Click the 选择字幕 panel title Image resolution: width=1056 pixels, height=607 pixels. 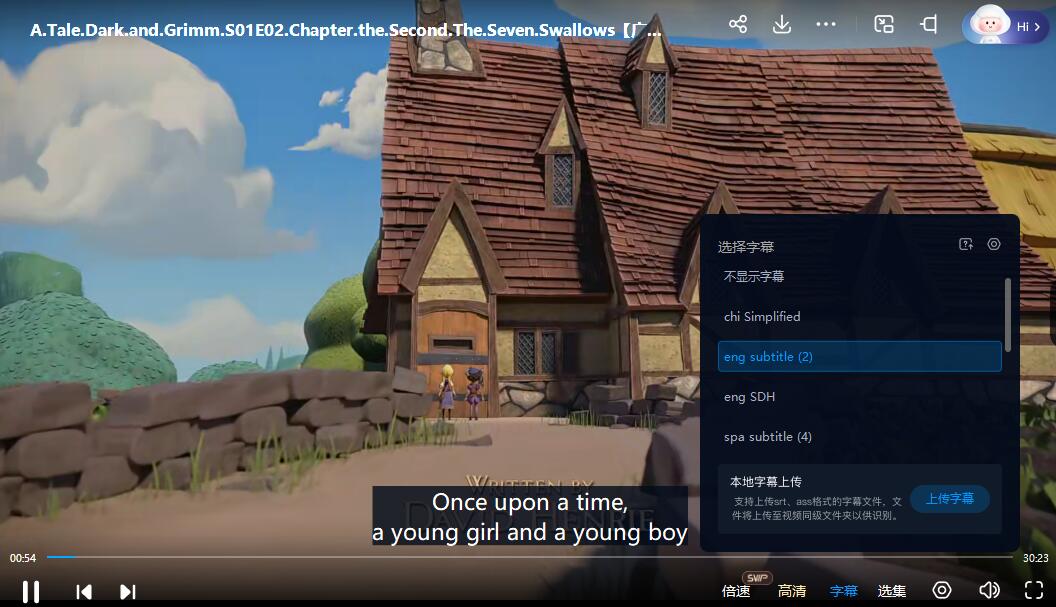[x=746, y=247]
